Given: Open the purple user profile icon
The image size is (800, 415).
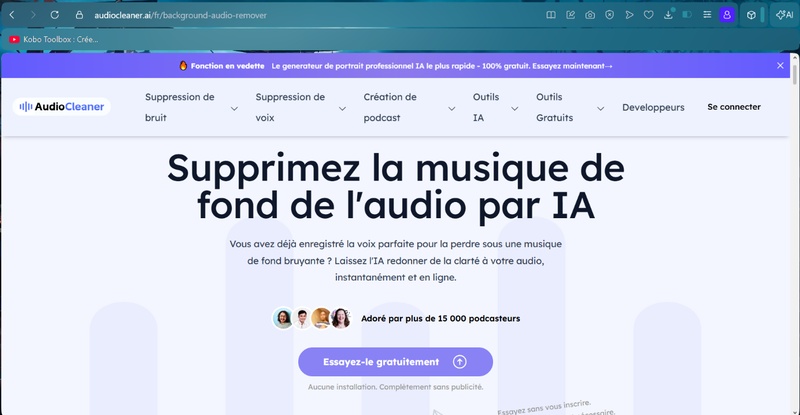Looking at the screenshot, I should (727, 15).
